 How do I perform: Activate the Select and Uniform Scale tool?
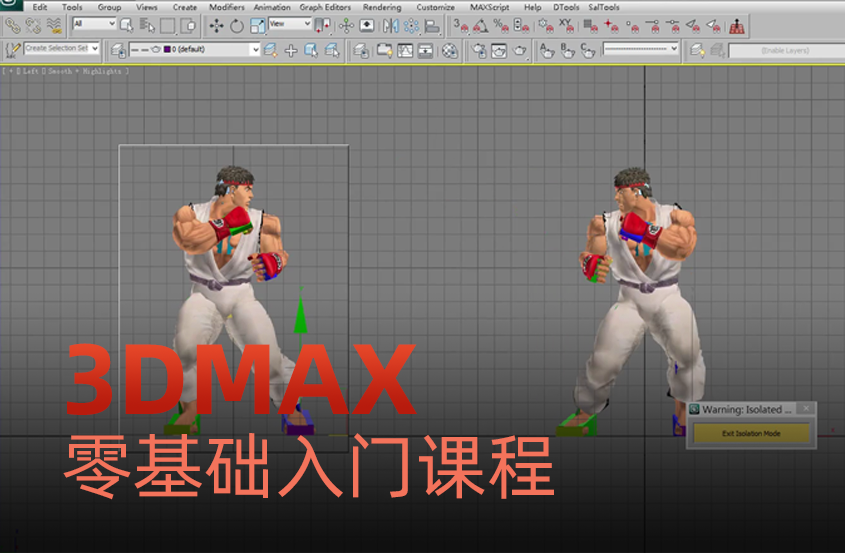(x=258, y=25)
